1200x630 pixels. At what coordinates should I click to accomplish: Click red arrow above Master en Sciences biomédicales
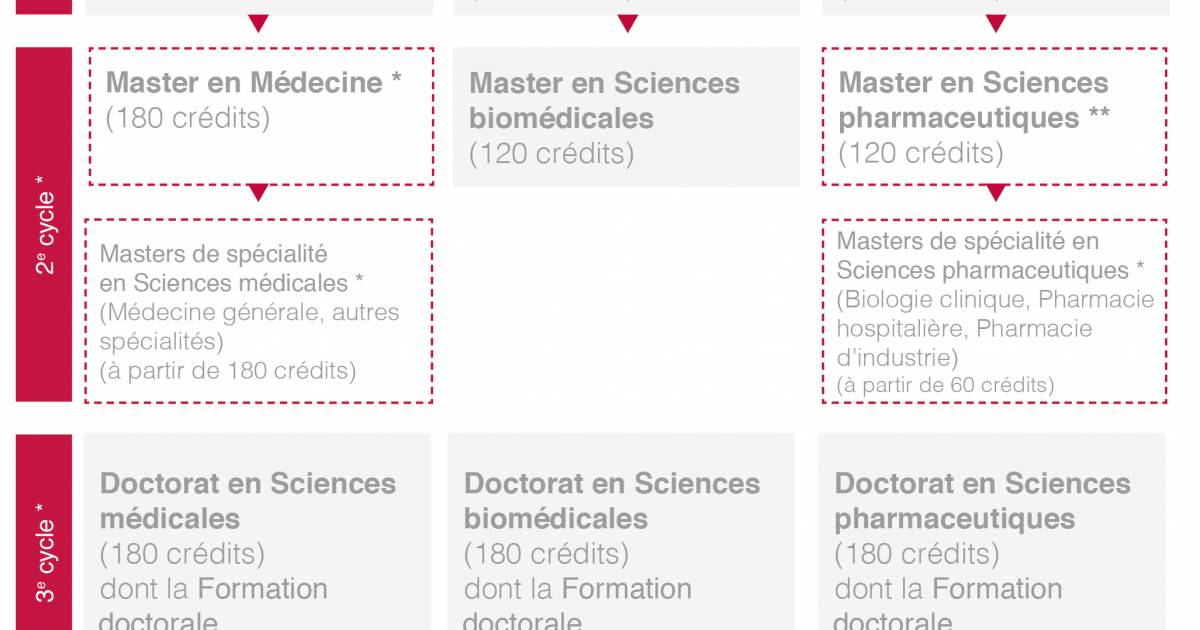(x=627, y=23)
